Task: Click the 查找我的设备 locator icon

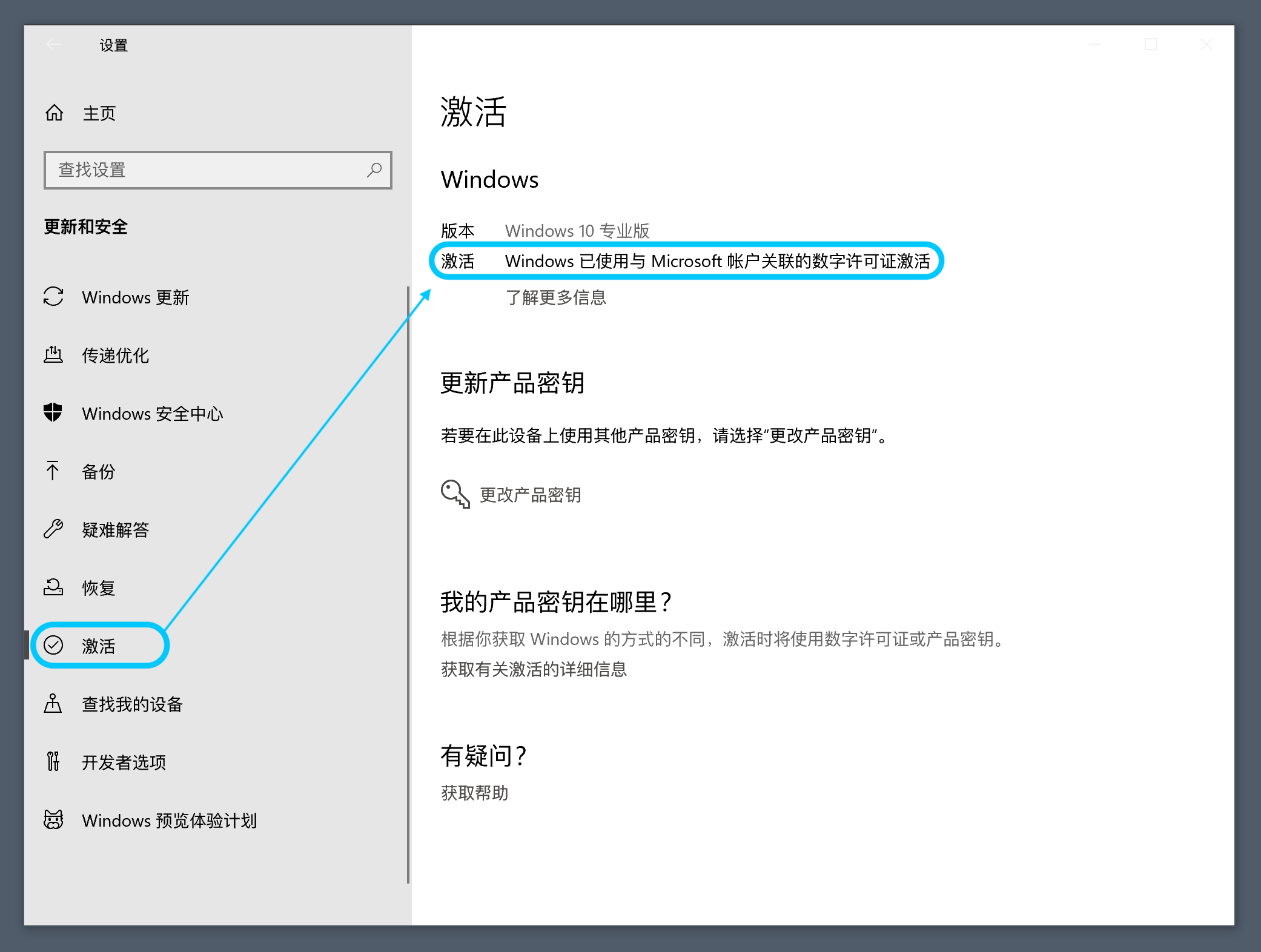Action: tap(53, 703)
